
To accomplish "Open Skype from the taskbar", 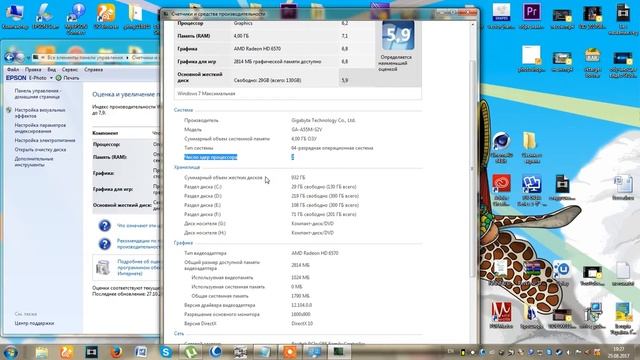I will point(166,351).
